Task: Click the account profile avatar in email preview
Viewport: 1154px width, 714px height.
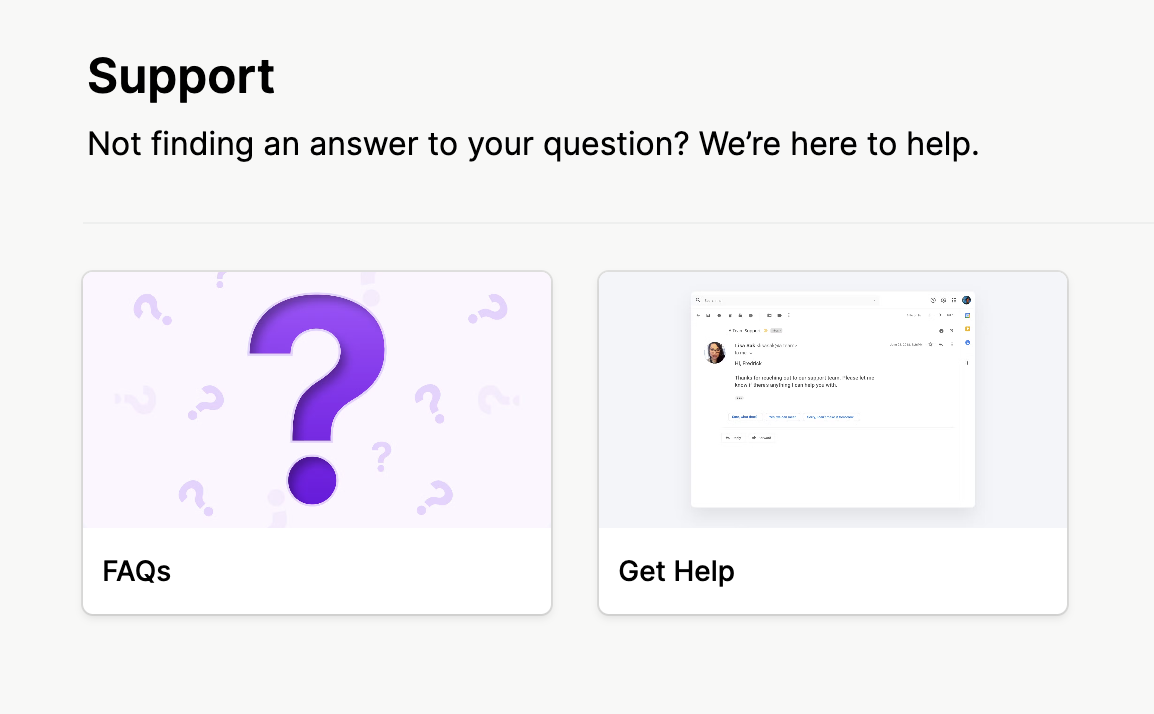Action: pyautogui.click(x=966, y=300)
